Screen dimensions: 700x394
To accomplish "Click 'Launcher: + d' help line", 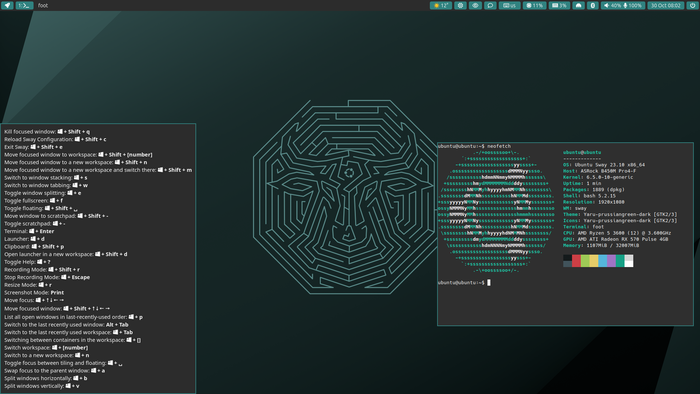I will pos(25,239).
